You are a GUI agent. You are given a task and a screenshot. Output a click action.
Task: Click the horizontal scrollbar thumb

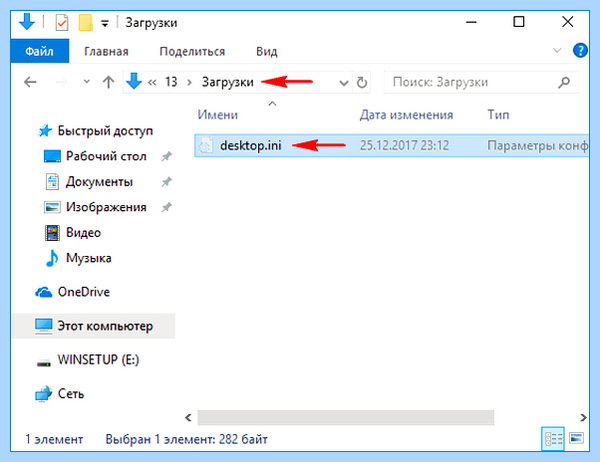(346, 418)
